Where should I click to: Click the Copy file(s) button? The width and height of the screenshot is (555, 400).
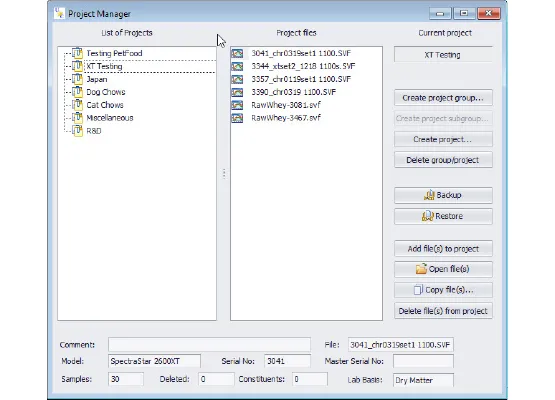coord(443,290)
